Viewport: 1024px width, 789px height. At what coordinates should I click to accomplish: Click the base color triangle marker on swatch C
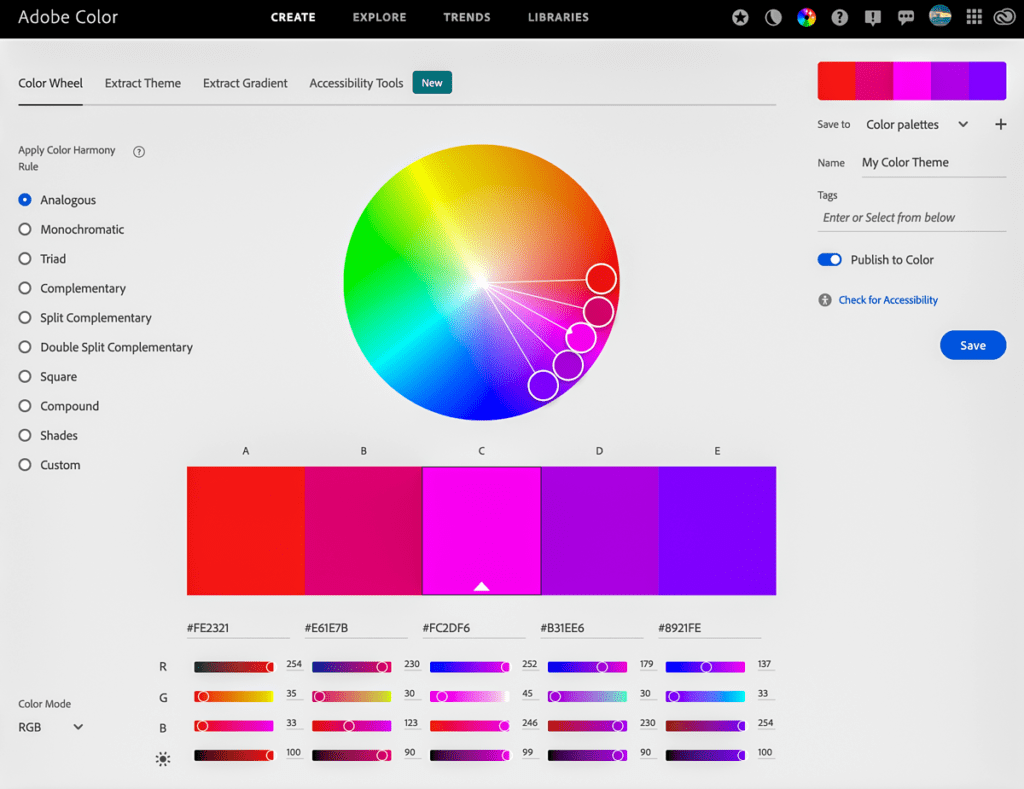[481, 587]
